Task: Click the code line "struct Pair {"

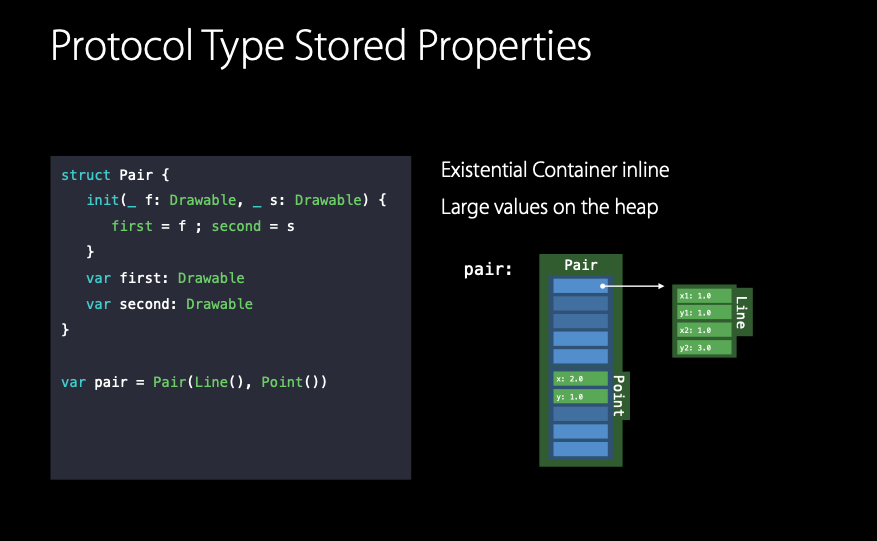Action: pos(115,175)
